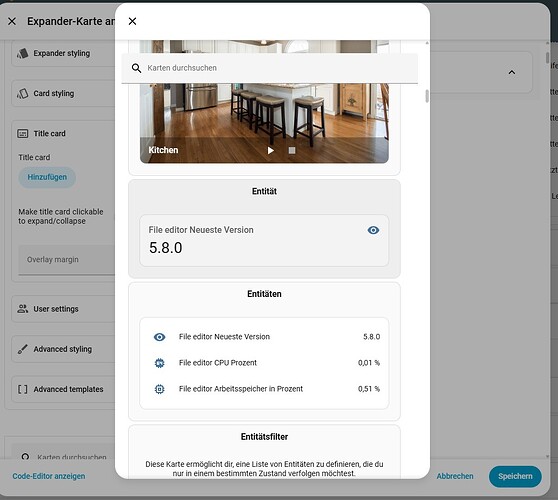558x500 pixels.
Task: Open File editor Arbeitsspeicher in Prozent row
Action: (264, 389)
